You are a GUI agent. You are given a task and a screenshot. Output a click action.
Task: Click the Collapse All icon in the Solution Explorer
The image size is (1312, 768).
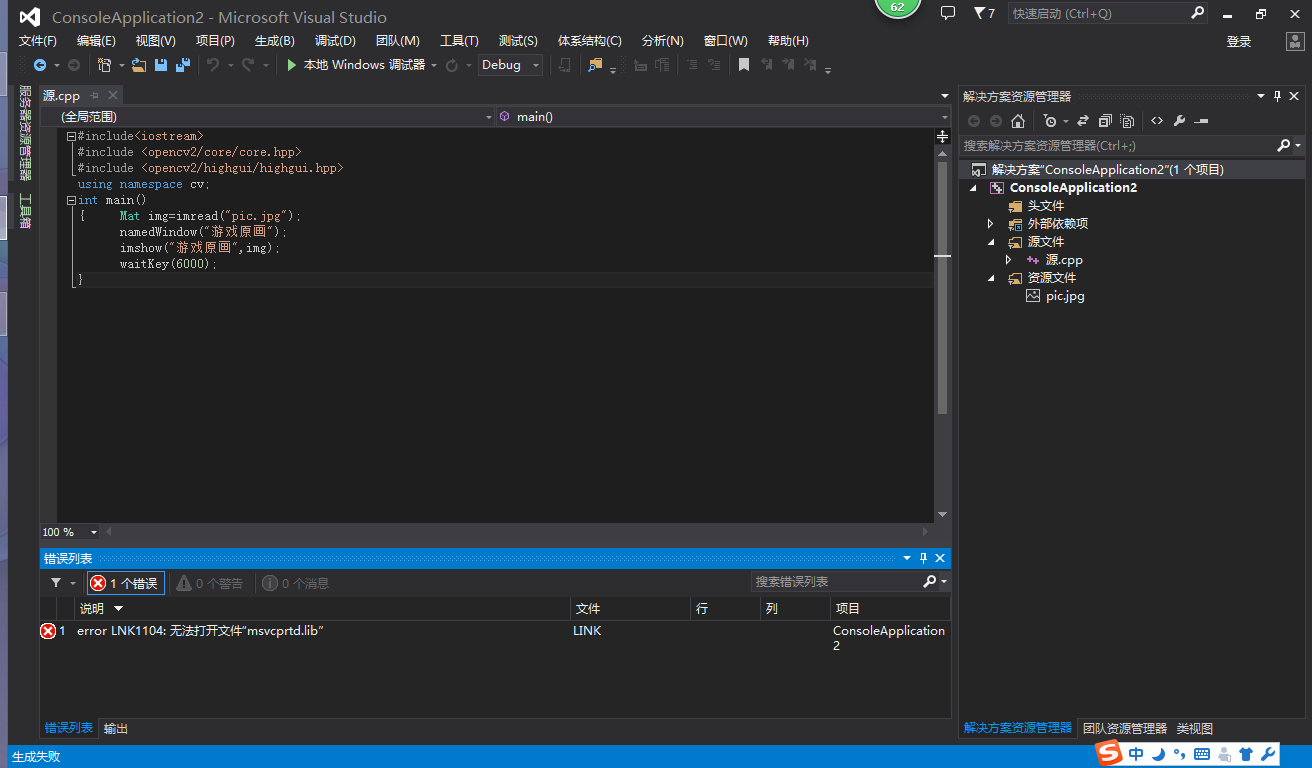(x=1105, y=121)
